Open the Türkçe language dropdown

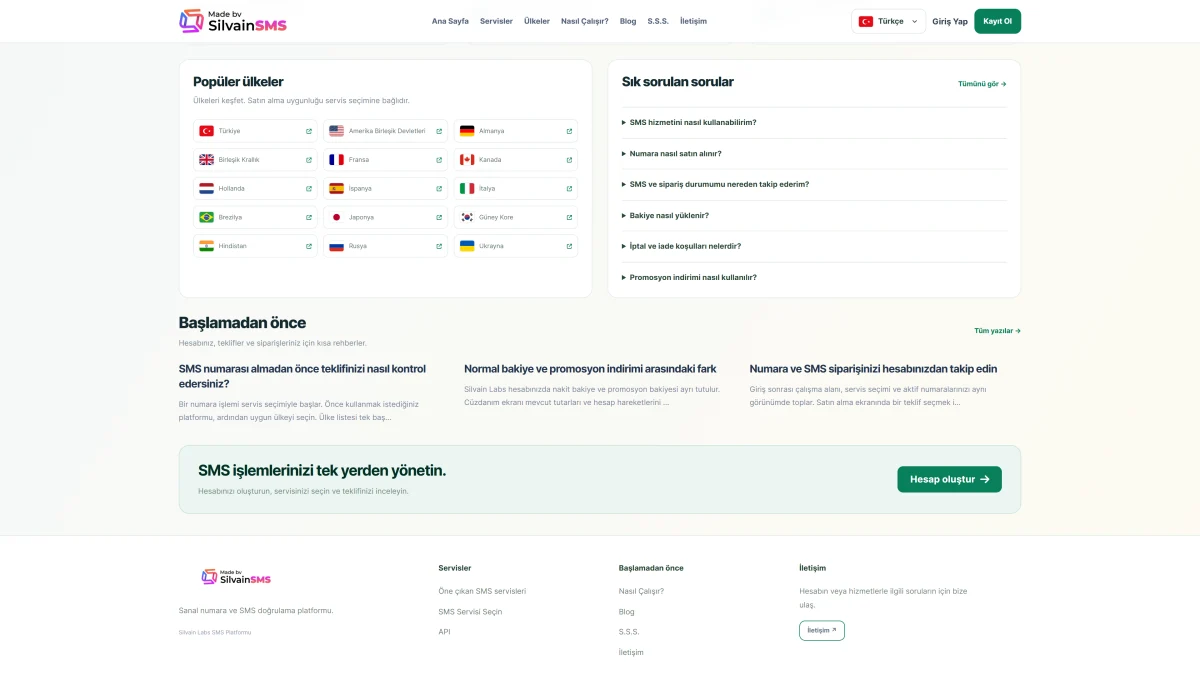pos(889,21)
